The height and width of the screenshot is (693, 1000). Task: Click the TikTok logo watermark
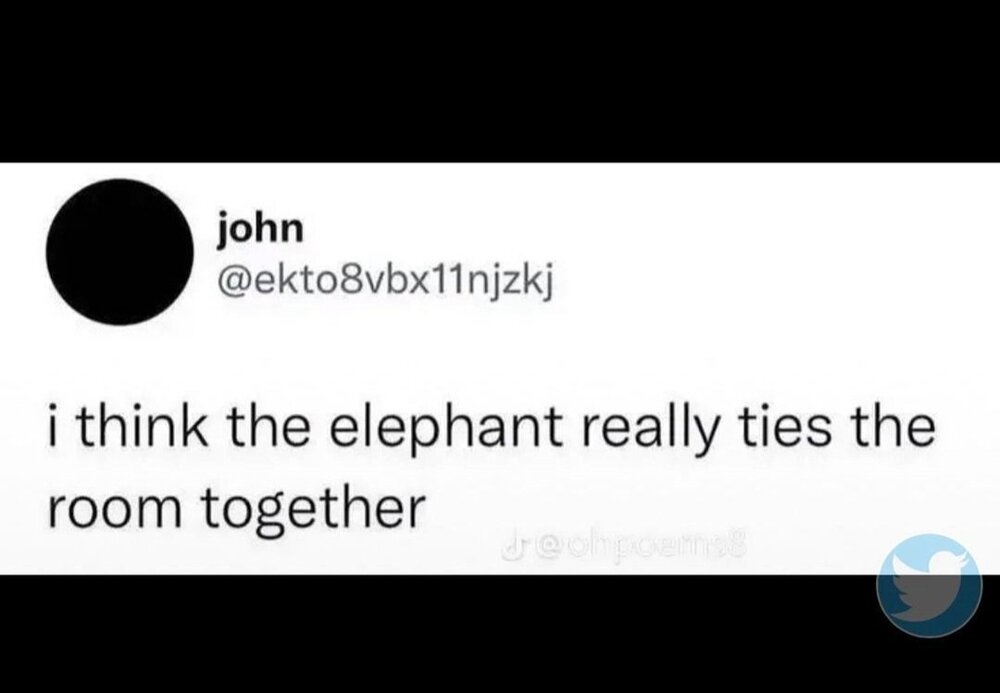coord(510,545)
